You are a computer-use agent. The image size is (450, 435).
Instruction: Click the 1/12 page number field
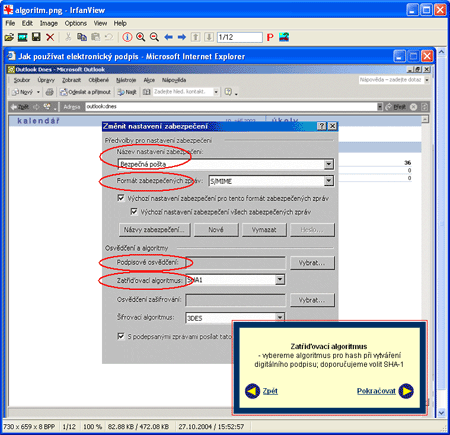(x=240, y=37)
